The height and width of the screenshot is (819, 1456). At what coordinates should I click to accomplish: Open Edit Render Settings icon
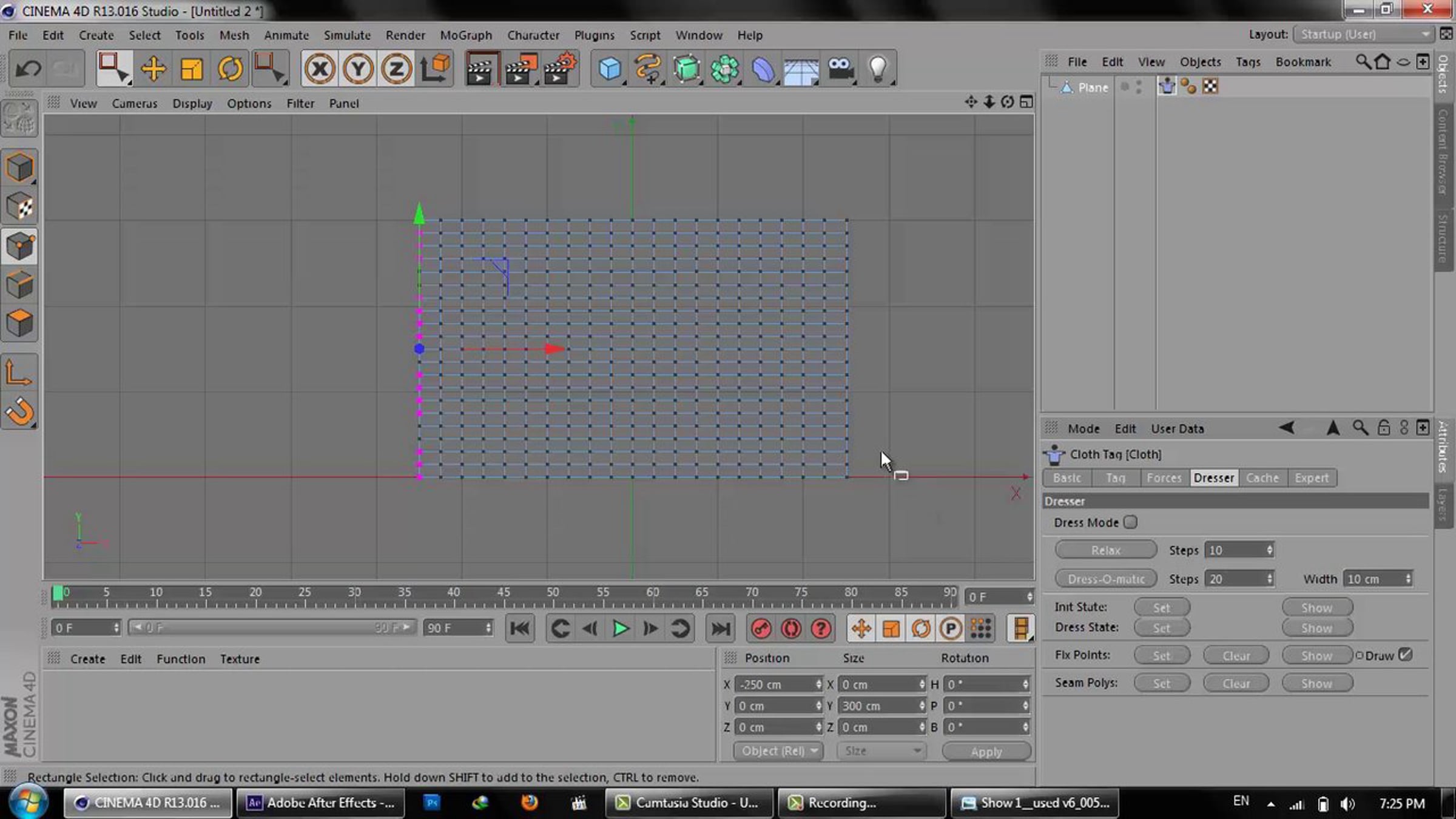(x=559, y=69)
